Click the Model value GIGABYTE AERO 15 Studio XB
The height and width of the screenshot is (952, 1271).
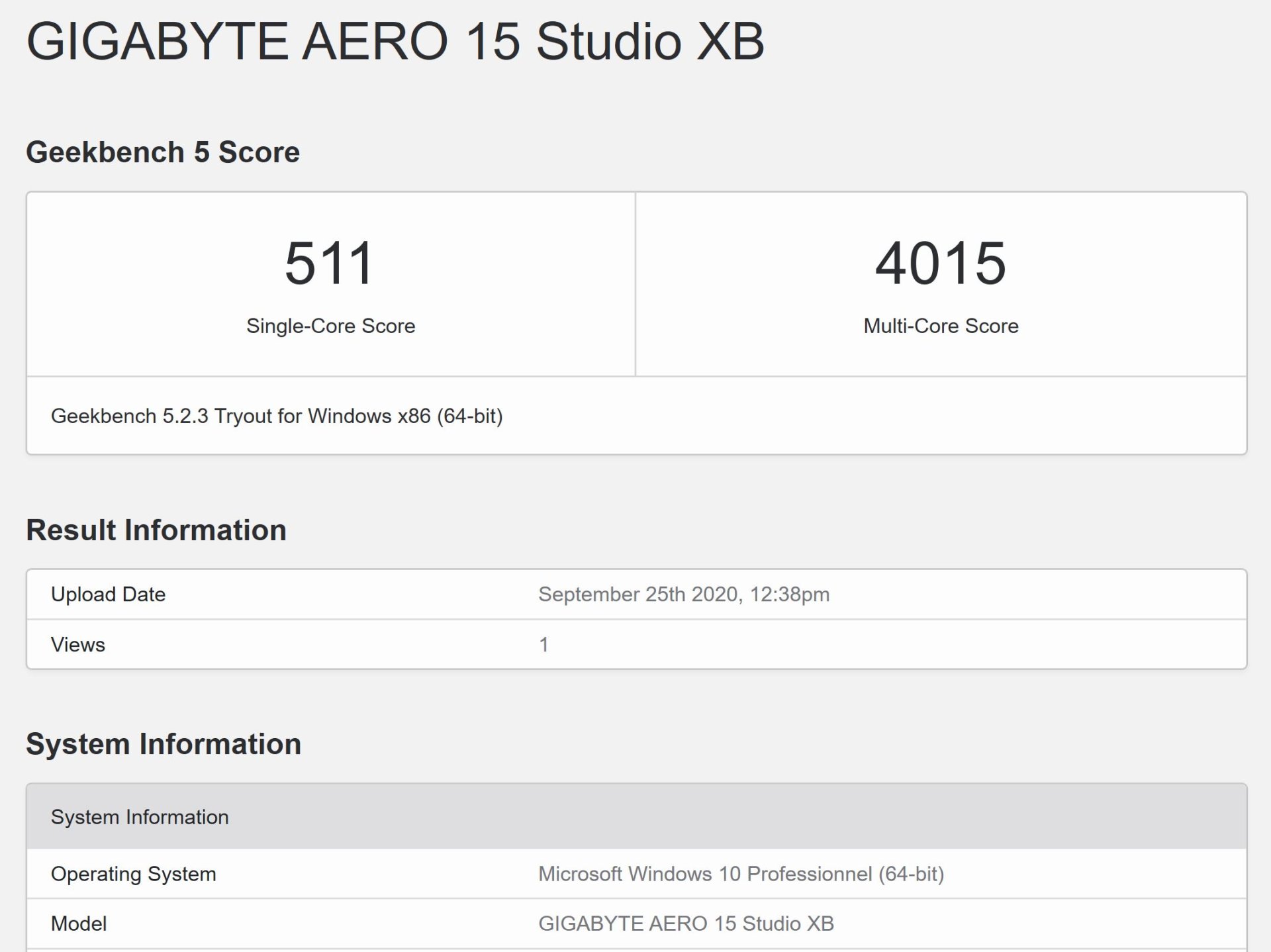pyautogui.click(x=686, y=924)
